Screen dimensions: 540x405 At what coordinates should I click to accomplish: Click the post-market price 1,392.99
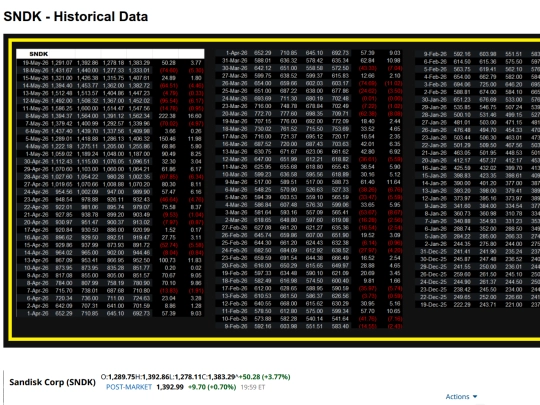pos(170,387)
